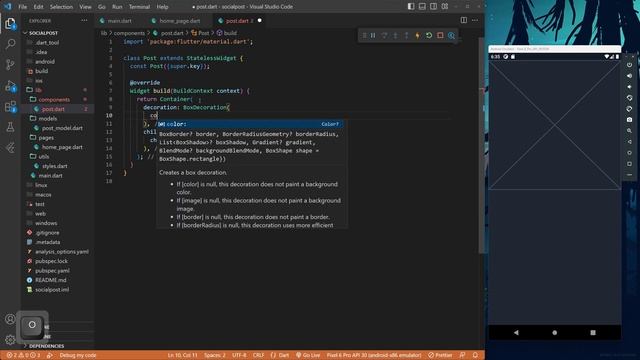
Task: Toggle primary side bar layout icon
Action: [411, 7]
